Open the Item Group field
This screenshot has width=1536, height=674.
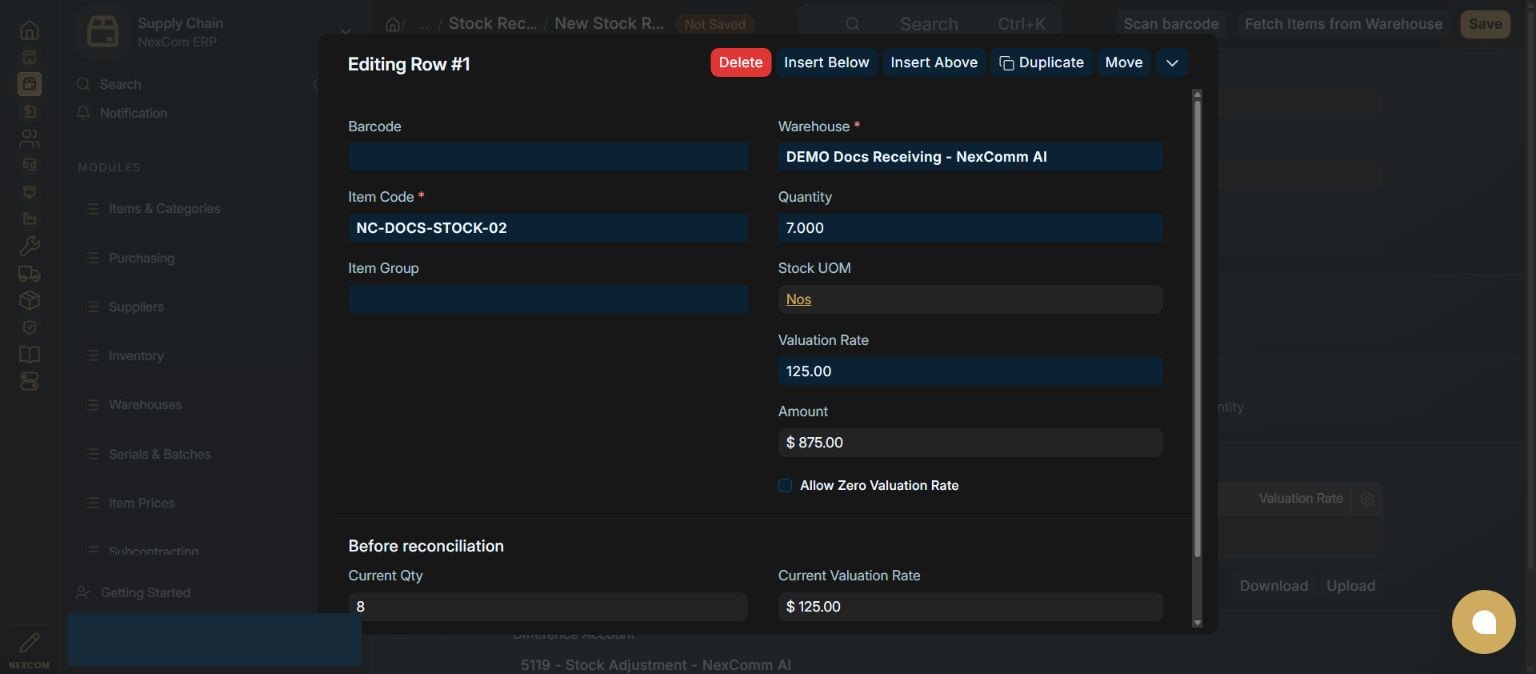tap(548, 299)
